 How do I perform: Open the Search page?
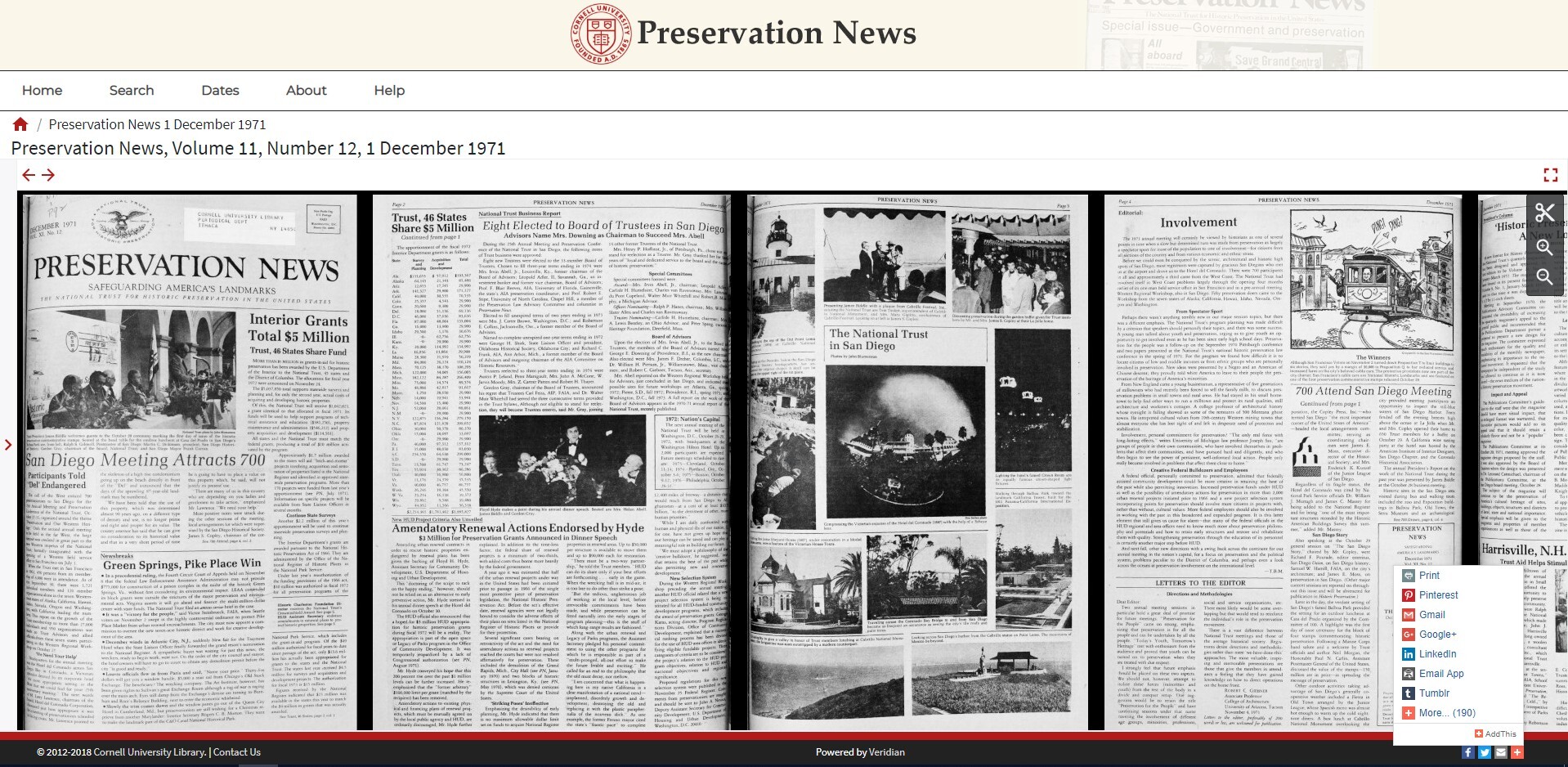132,91
